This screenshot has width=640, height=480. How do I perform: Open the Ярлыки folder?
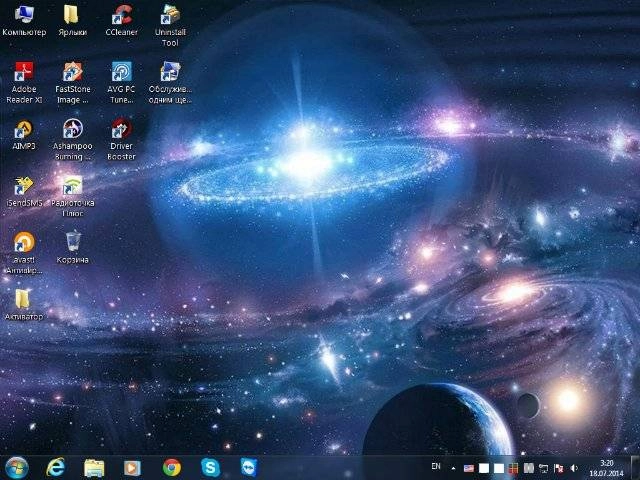[72, 20]
